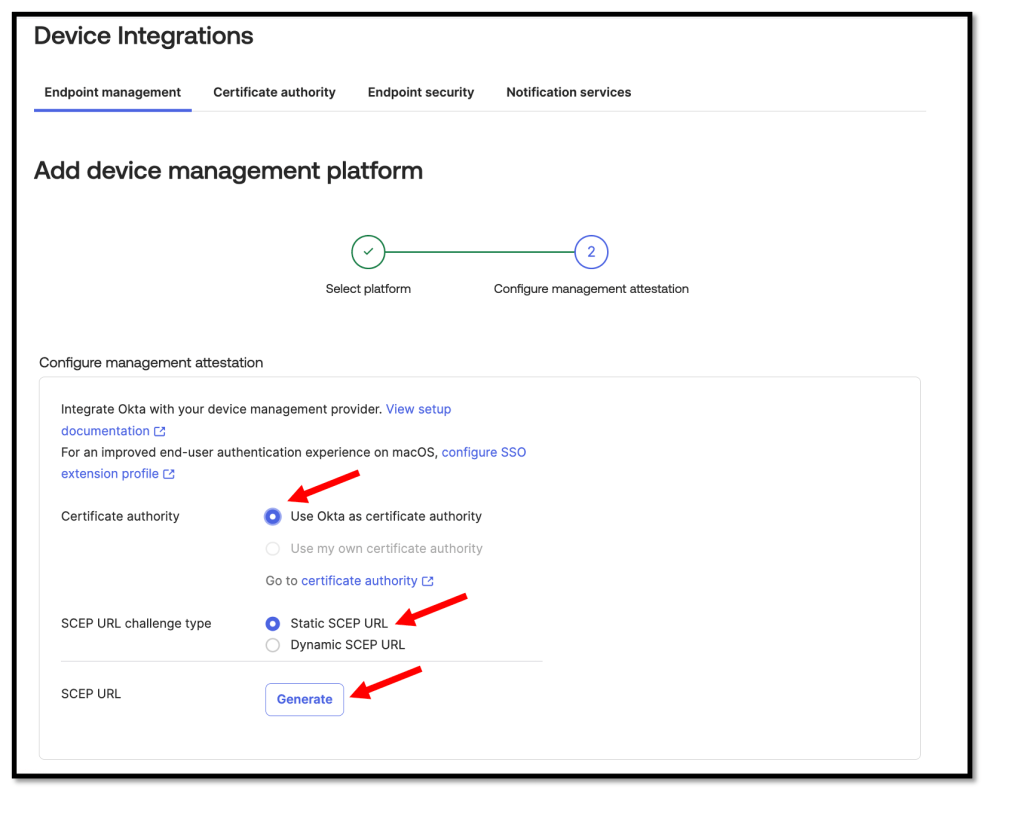Click the Configure management attestation step label
1023x813 pixels.
click(591, 289)
